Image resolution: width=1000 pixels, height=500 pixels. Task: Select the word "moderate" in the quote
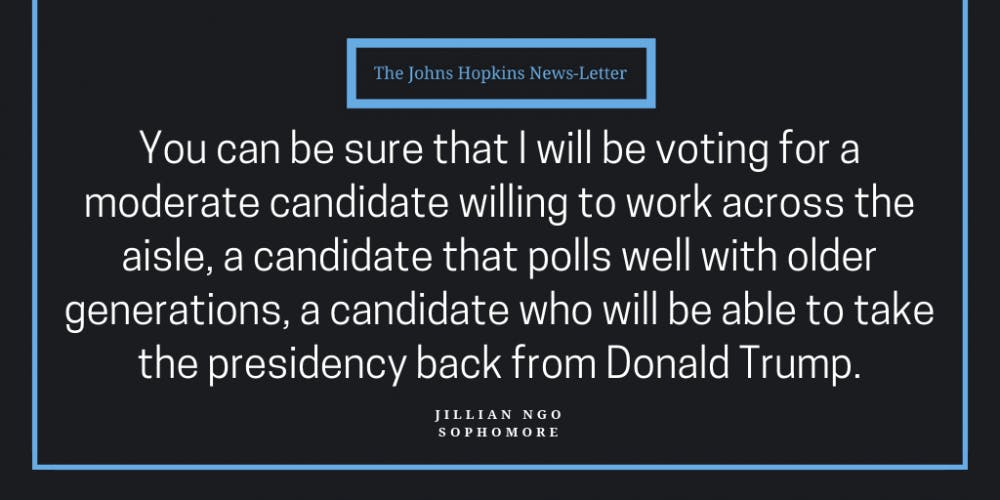click(x=172, y=203)
